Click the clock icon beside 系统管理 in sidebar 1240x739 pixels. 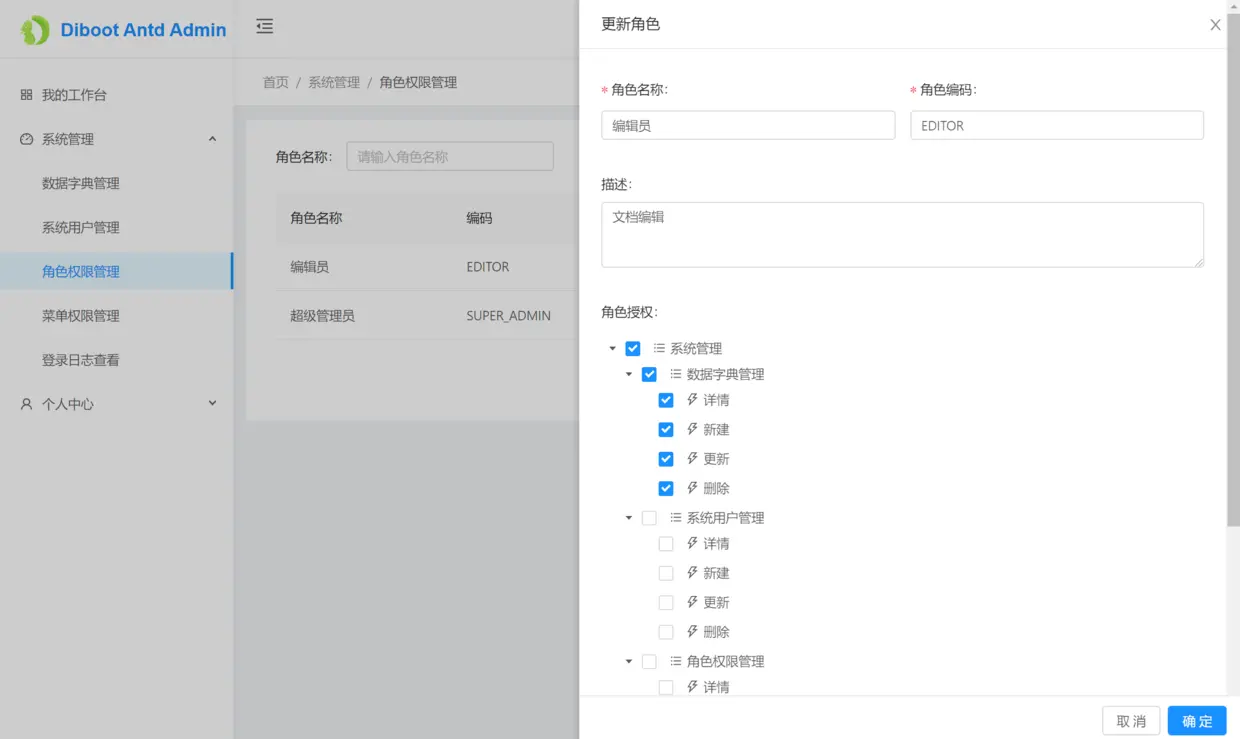24,139
